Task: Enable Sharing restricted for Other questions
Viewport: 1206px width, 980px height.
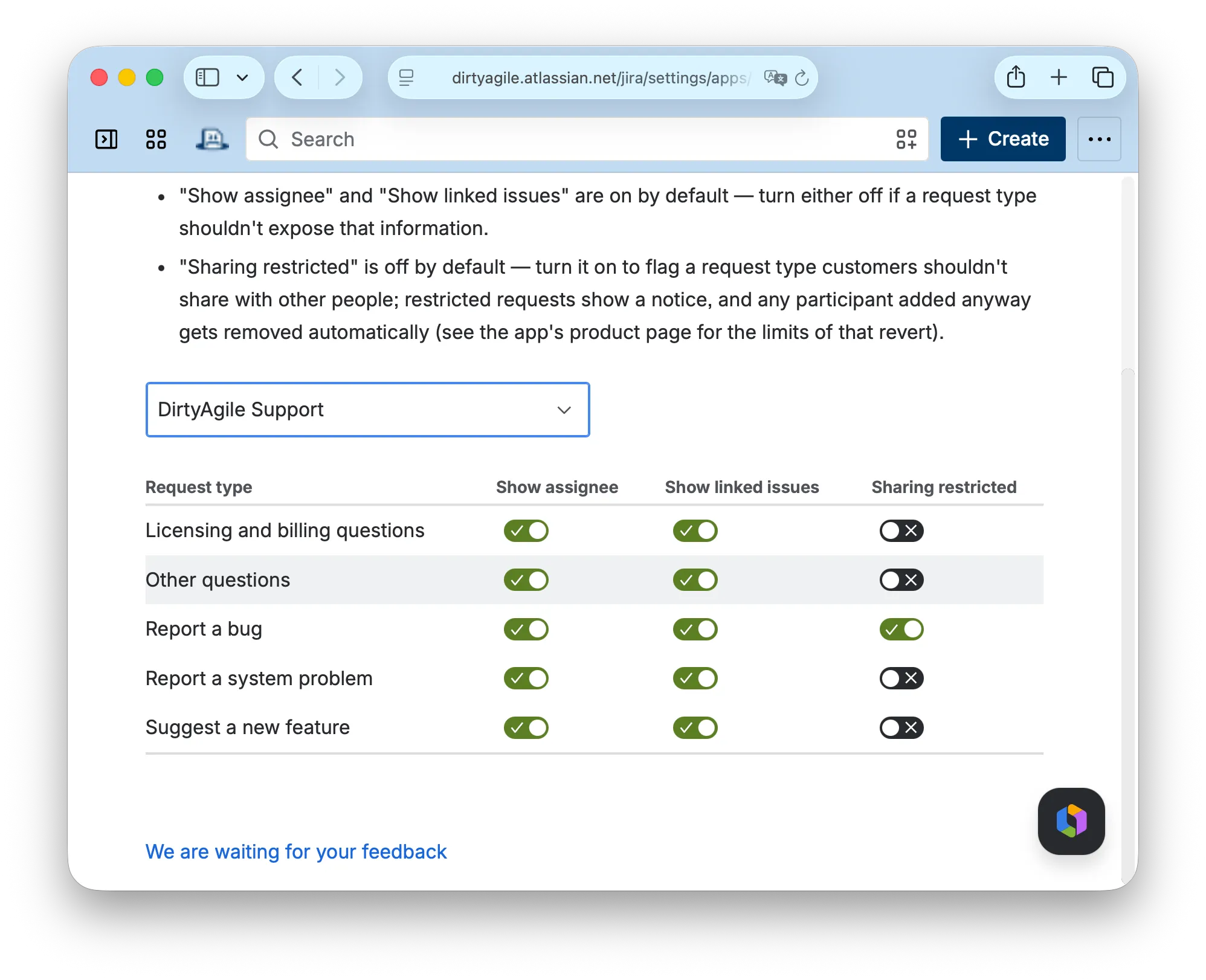Action: [901, 580]
